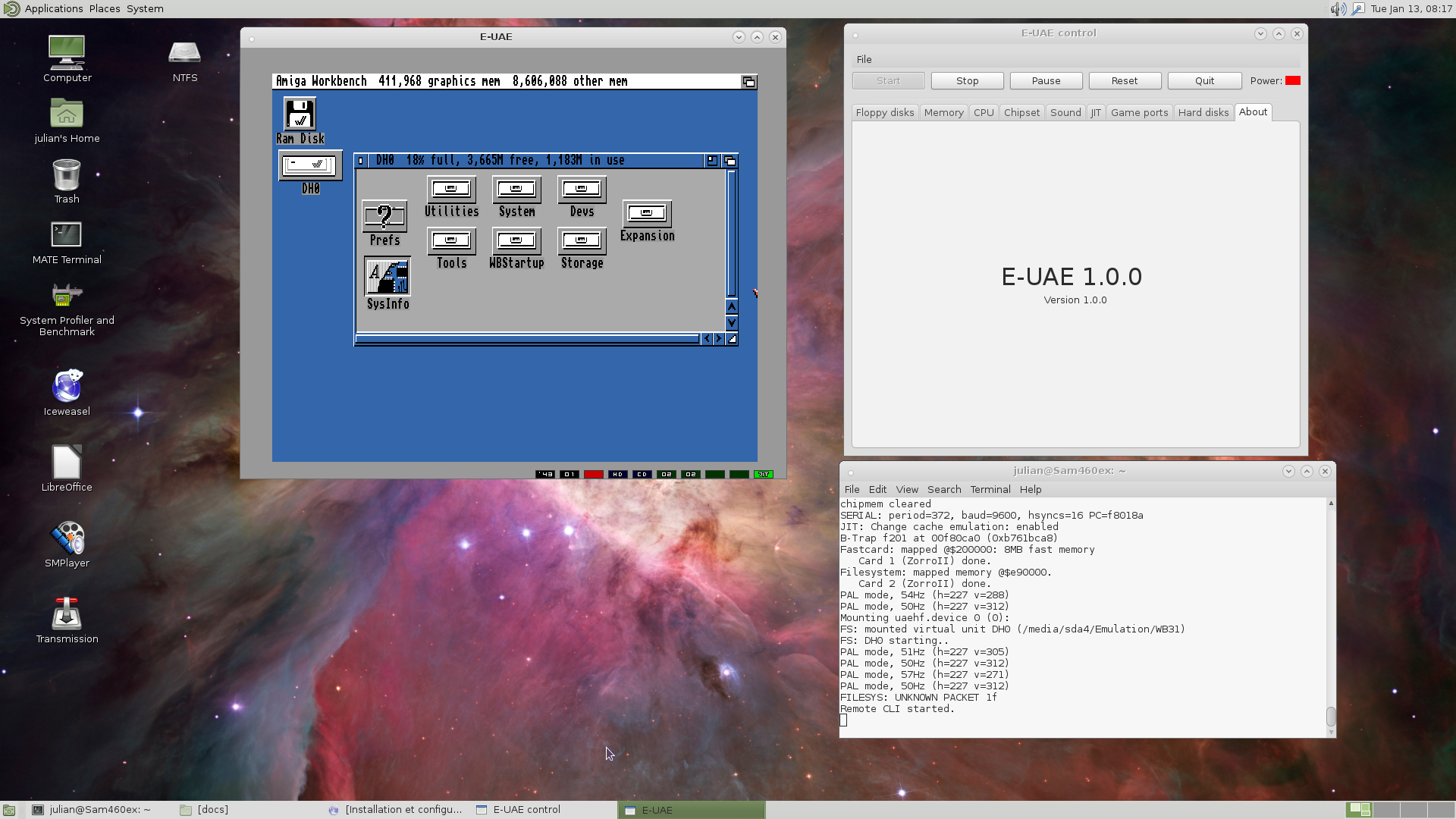Open the Applications menu in top panel

point(53,8)
